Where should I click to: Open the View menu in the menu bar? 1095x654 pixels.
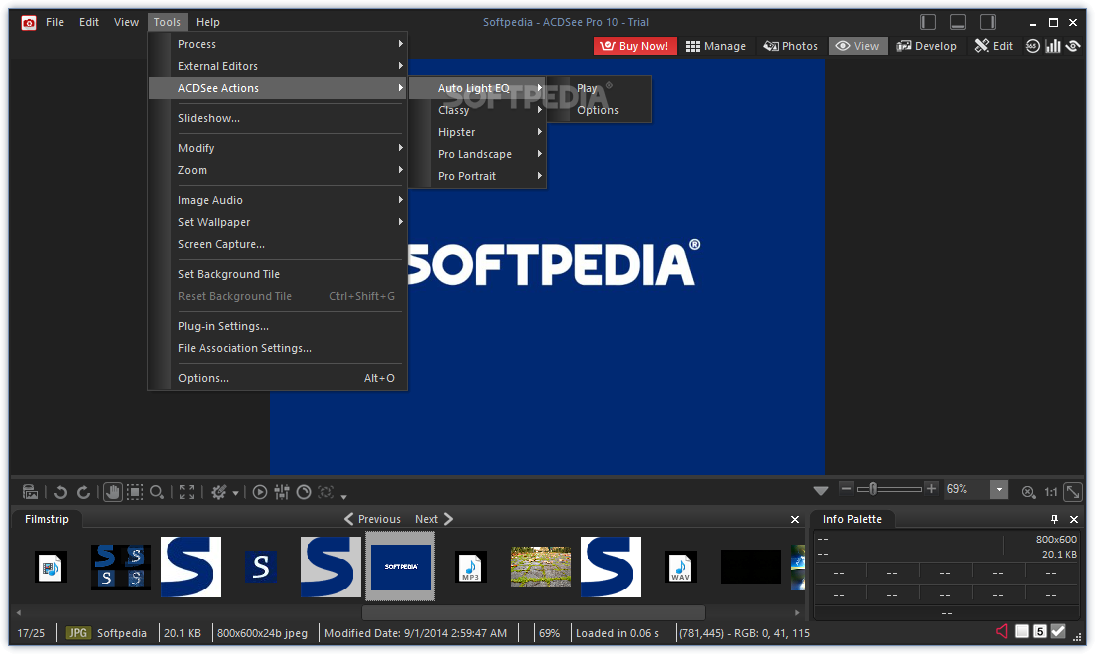(x=126, y=22)
